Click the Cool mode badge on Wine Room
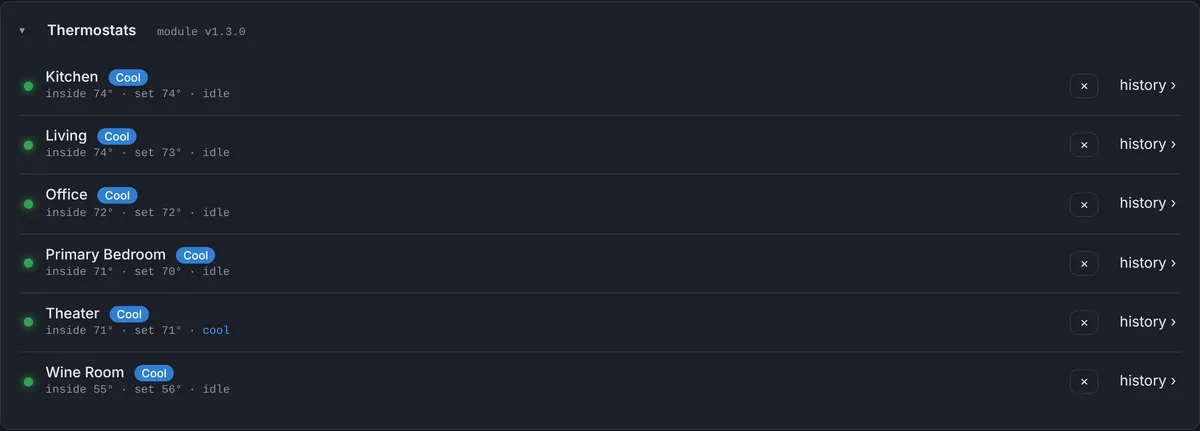The height and width of the screenshot is (431, 1200). 154,373
